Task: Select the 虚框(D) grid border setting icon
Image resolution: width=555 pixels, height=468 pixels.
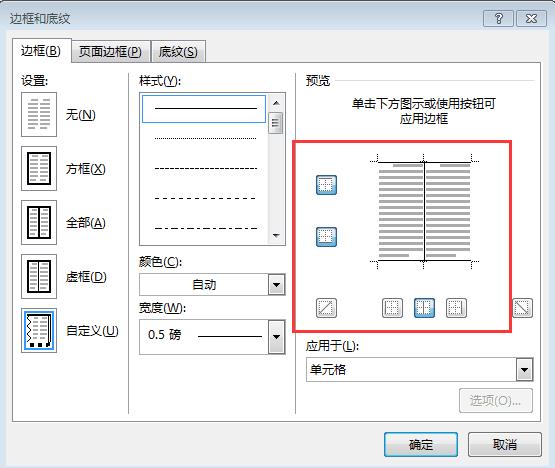Action: coord(39,276)
